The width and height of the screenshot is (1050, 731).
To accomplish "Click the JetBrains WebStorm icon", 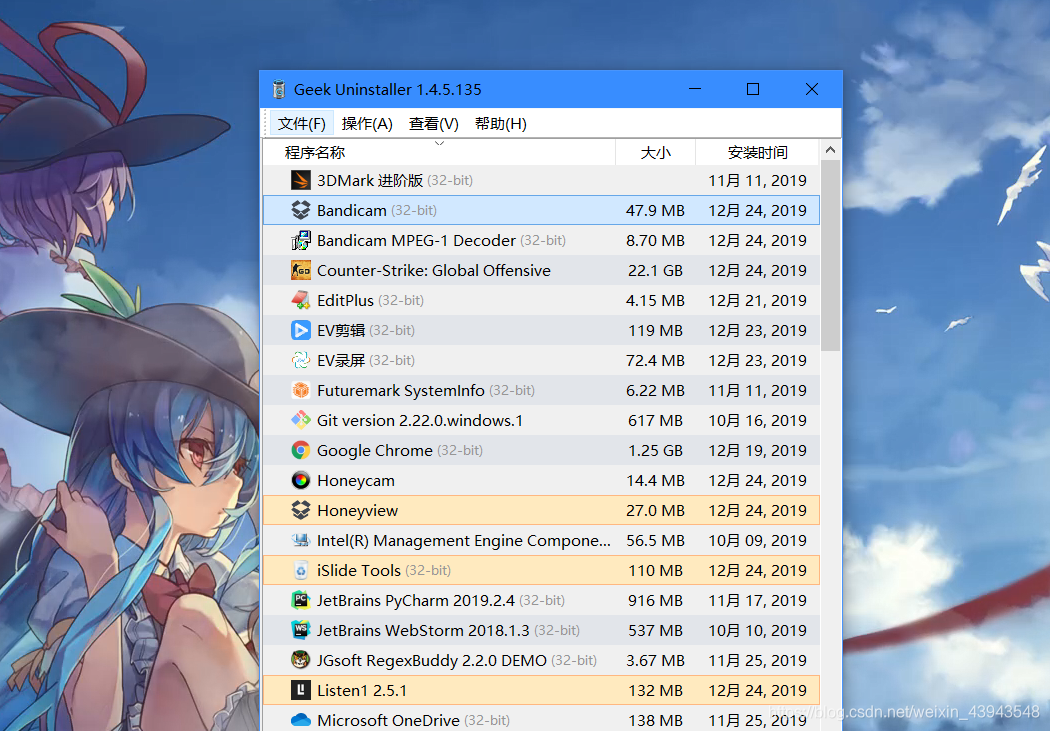I will pyautogui.click(x=301, y=630).
